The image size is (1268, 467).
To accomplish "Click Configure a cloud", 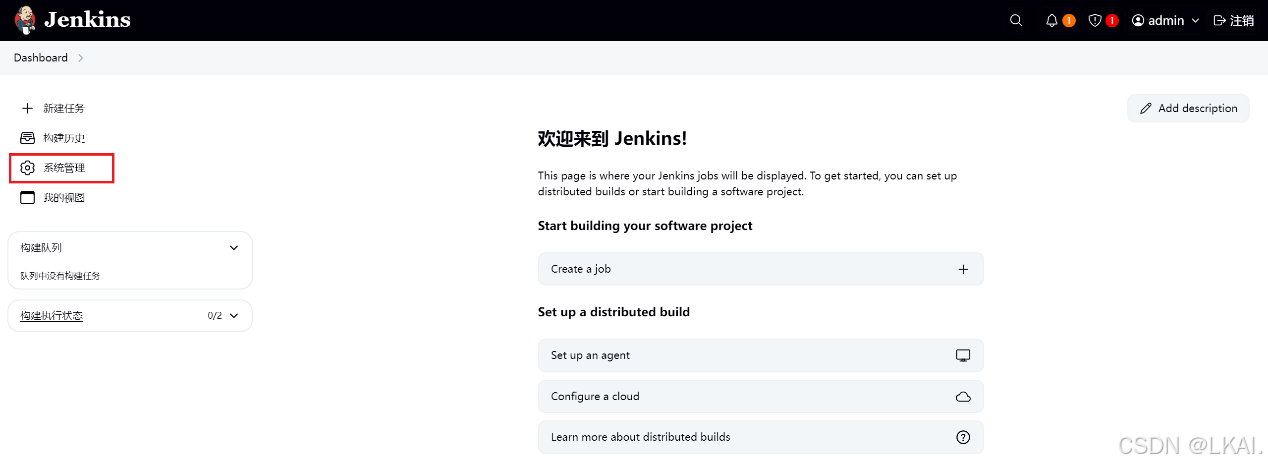I will 760,396.
